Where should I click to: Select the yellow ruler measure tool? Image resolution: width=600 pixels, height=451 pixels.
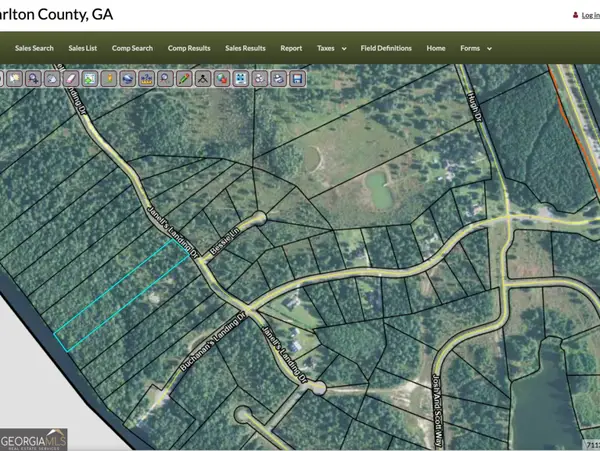146,79
